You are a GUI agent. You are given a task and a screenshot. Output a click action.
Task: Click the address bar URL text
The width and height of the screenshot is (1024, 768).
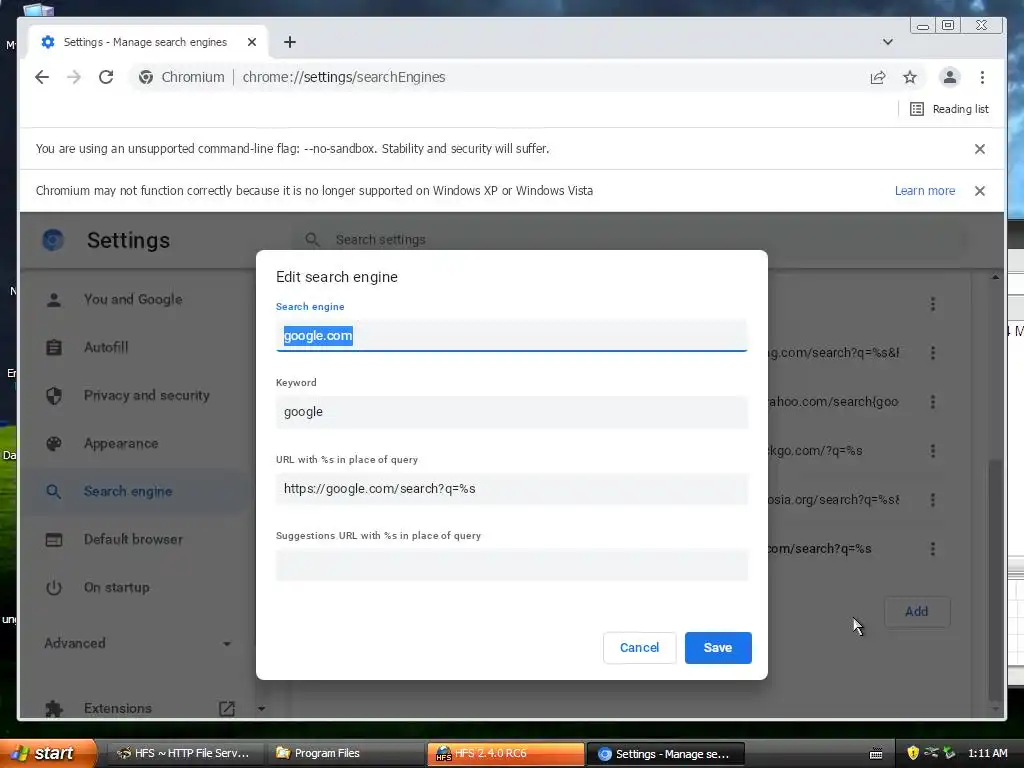tap(344, 77)
